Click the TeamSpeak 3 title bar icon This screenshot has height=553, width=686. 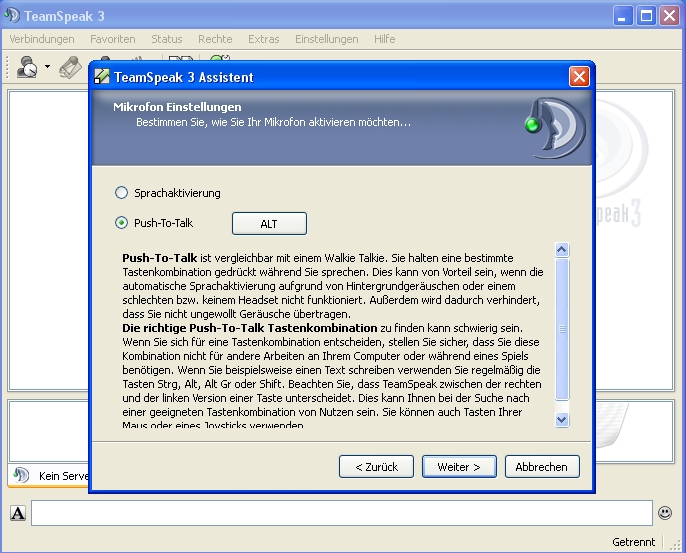click(x=12, y=16)
